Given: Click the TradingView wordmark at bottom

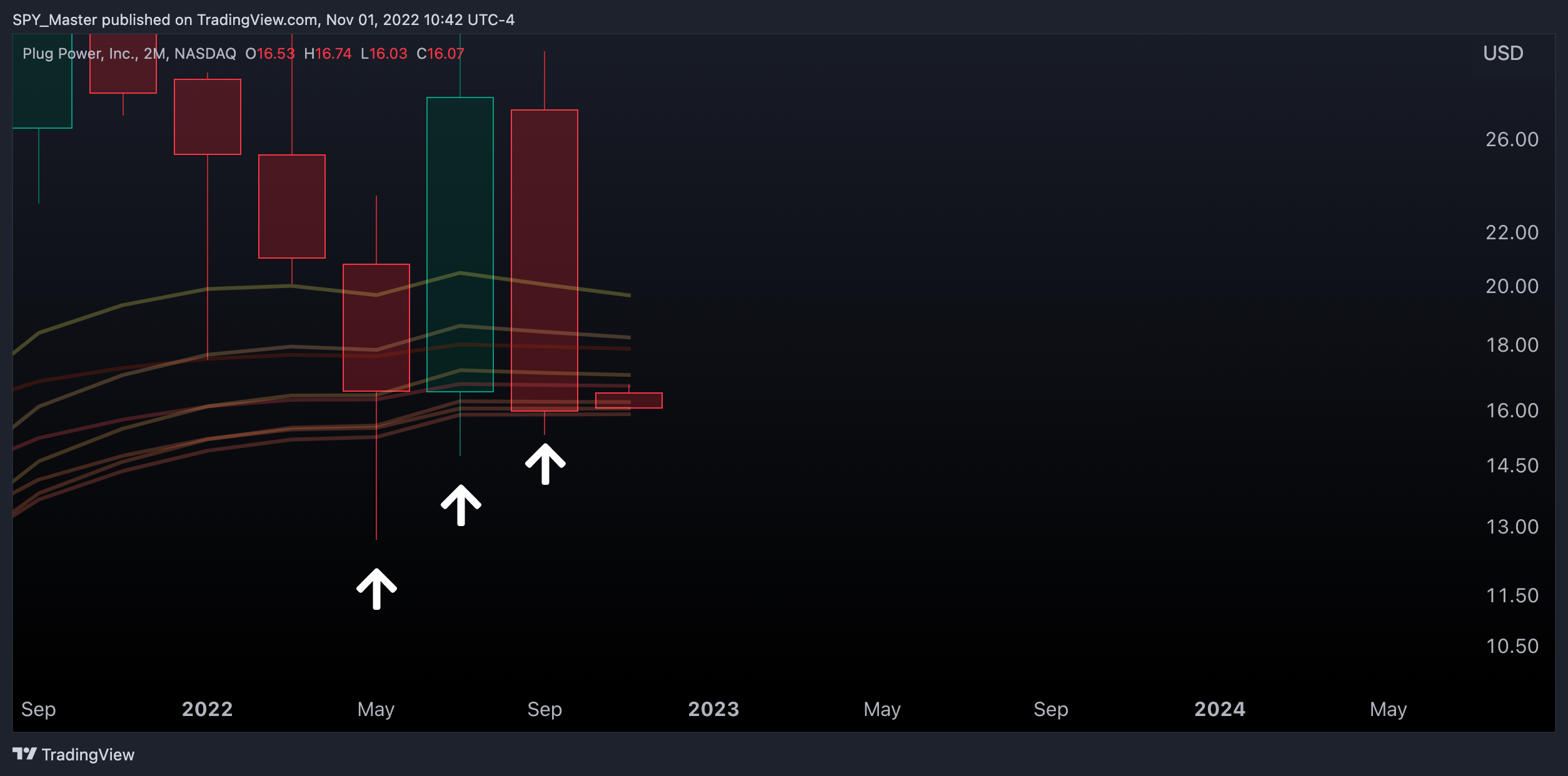Looking at the screenshot, I should tap(88, 755).
